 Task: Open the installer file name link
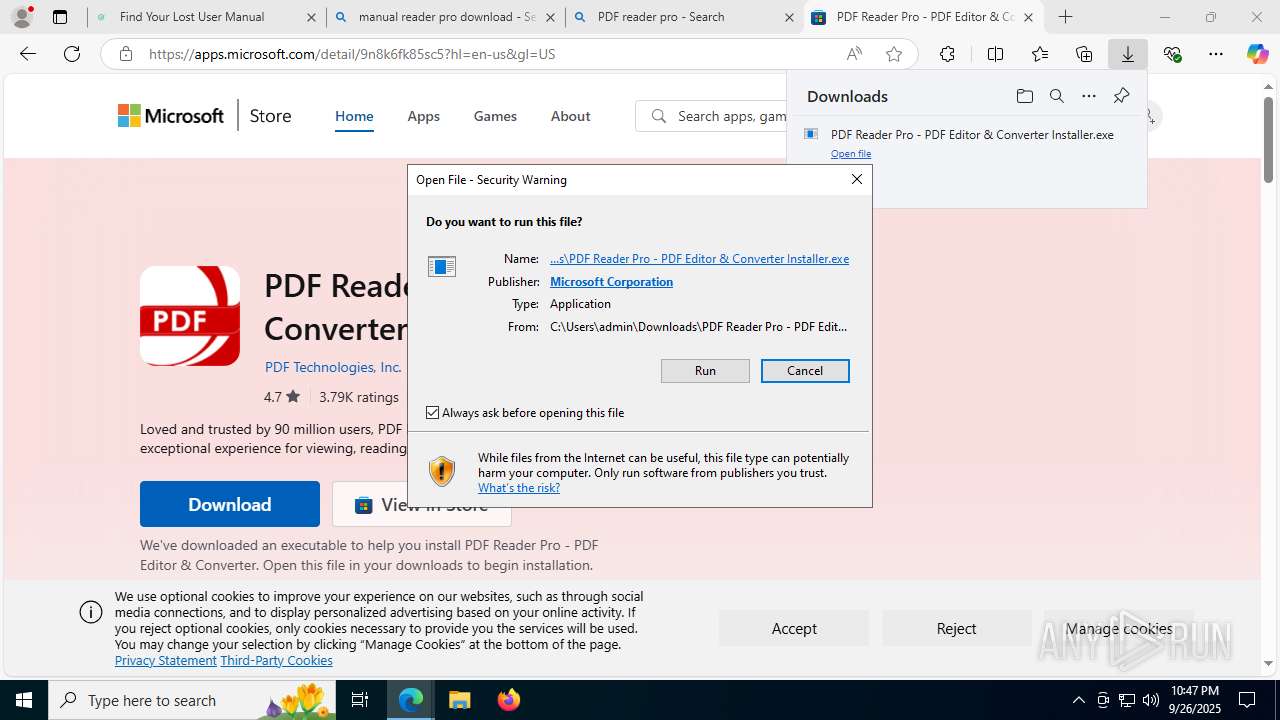pyautogui.click(x=699, y=259)
